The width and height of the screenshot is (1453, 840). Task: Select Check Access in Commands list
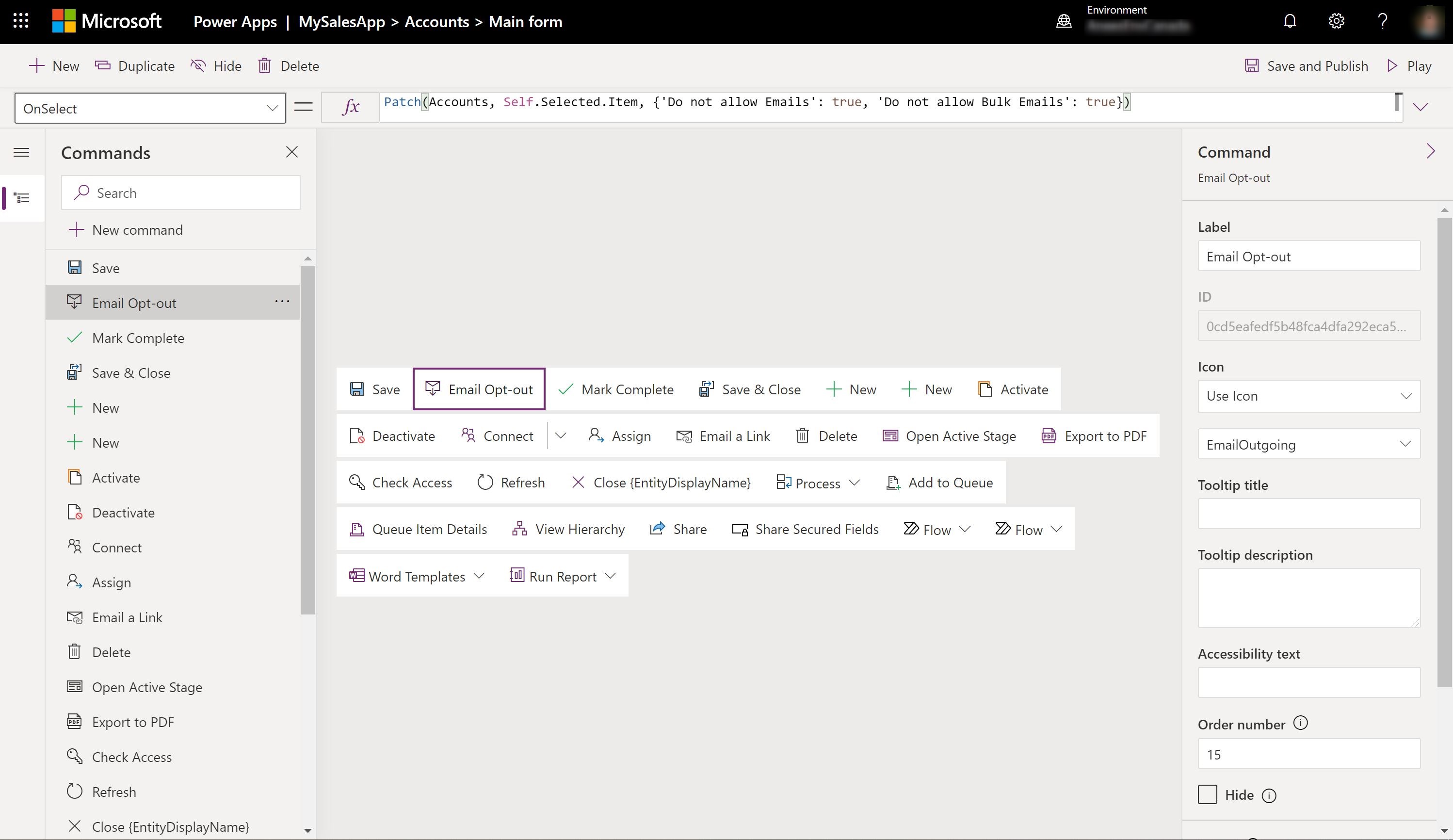[172, 757]
